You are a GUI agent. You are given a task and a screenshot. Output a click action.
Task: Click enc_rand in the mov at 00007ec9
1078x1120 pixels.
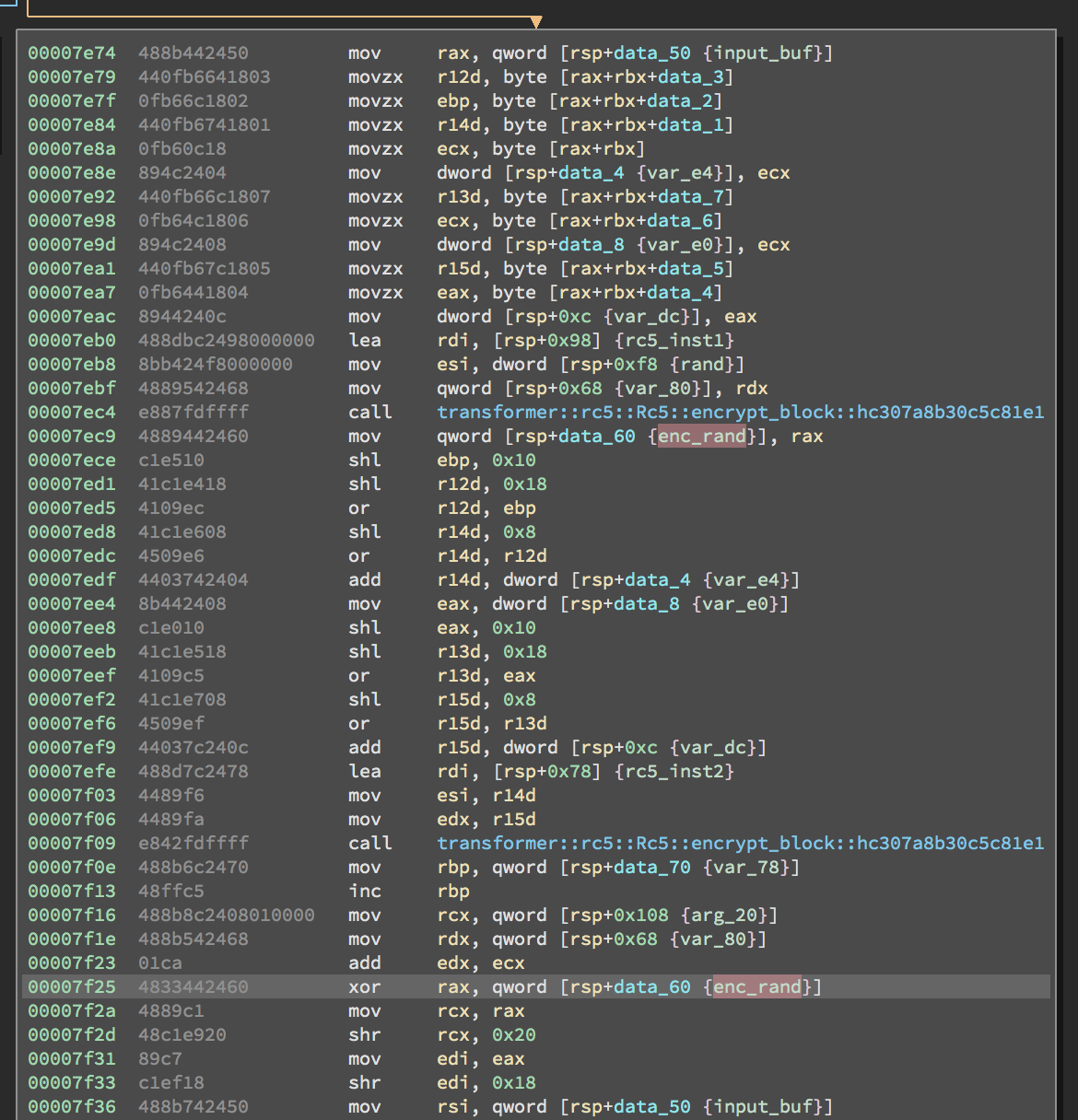point(701,436)
